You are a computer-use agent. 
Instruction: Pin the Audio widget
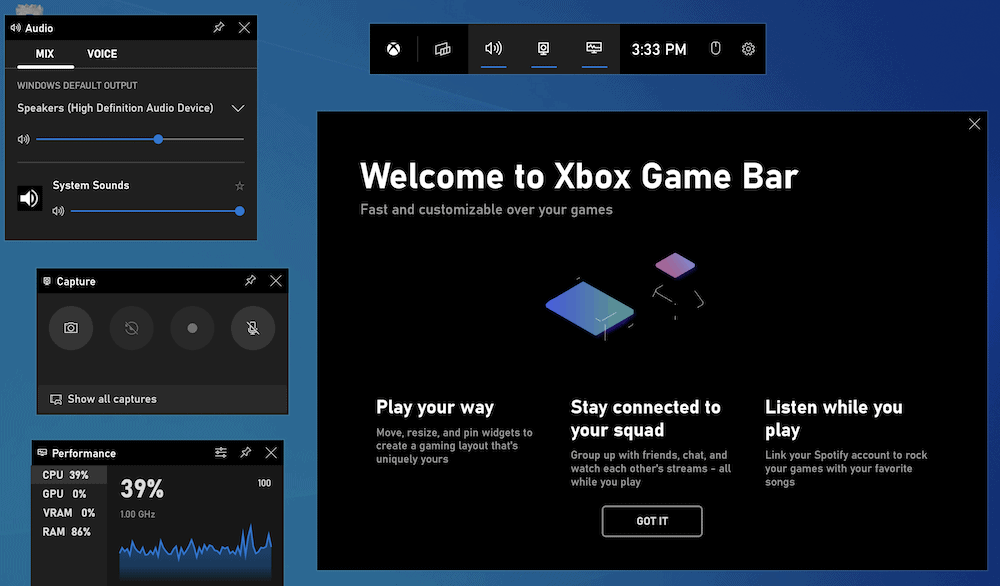pos(218,27)
